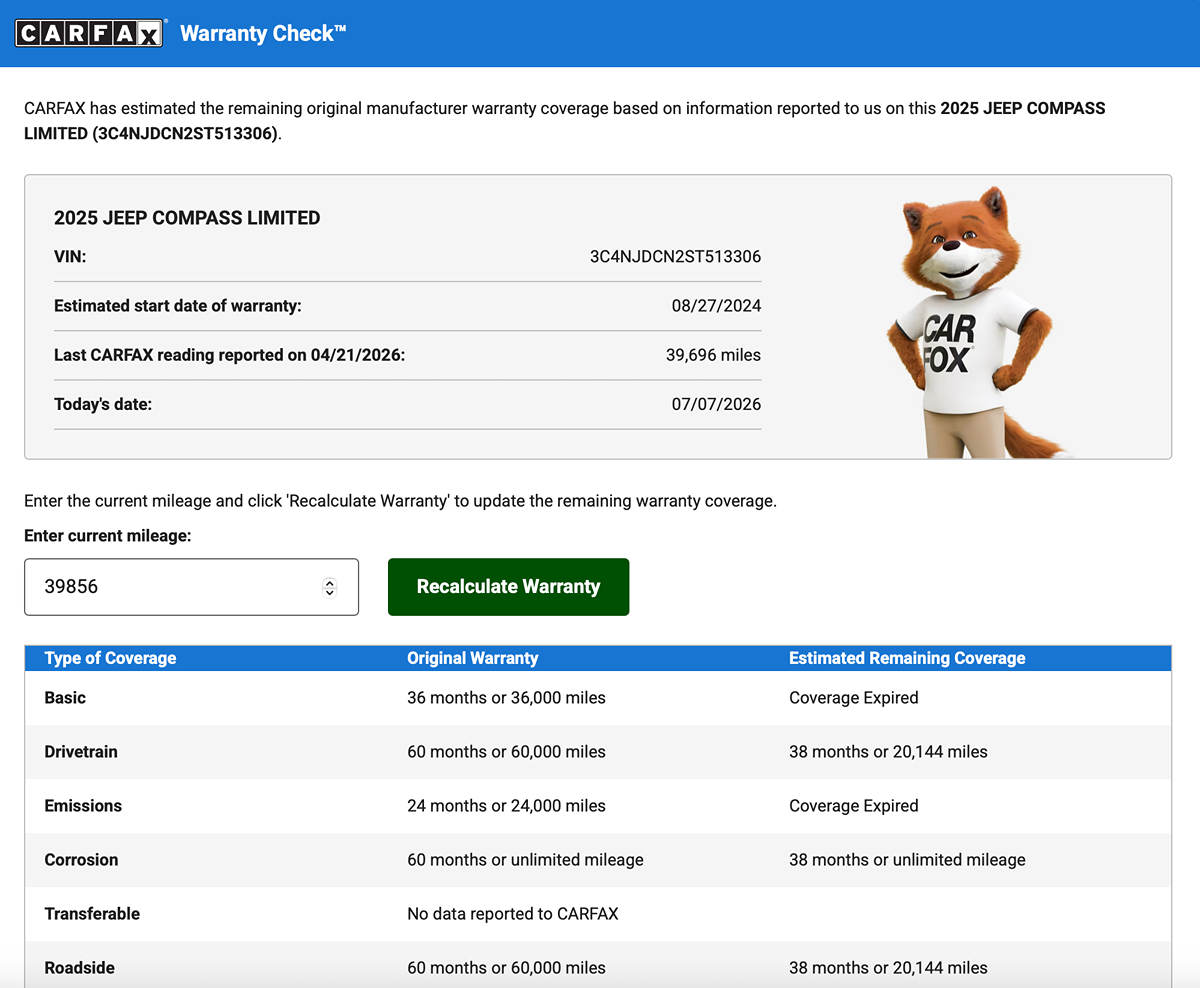Click the Transferable coverage row label
The height and width of the screenshot is (988, 1200).
92,914
